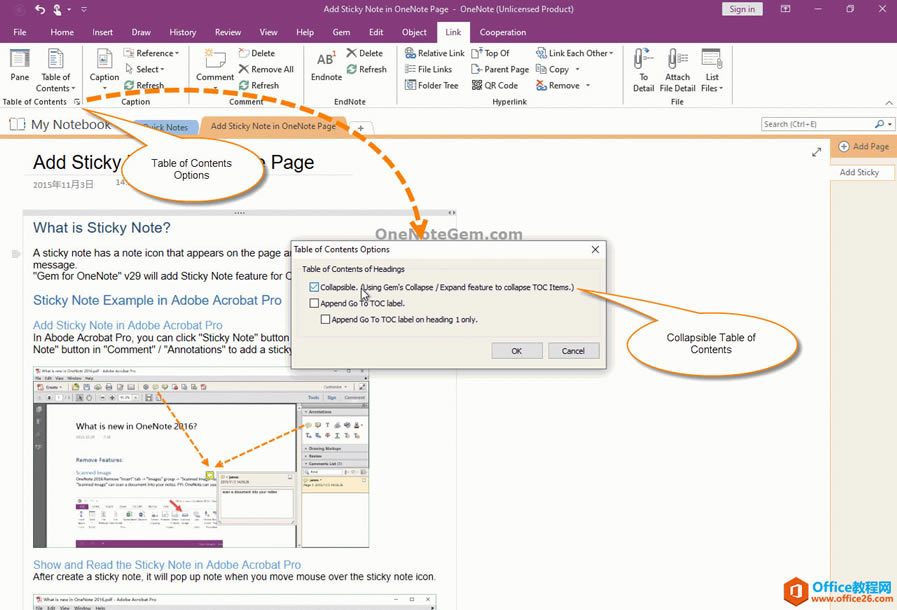Click Delete in EndNote group
Image resolution: width=897 pixels, height=610 pixels.
click(364, 53)
